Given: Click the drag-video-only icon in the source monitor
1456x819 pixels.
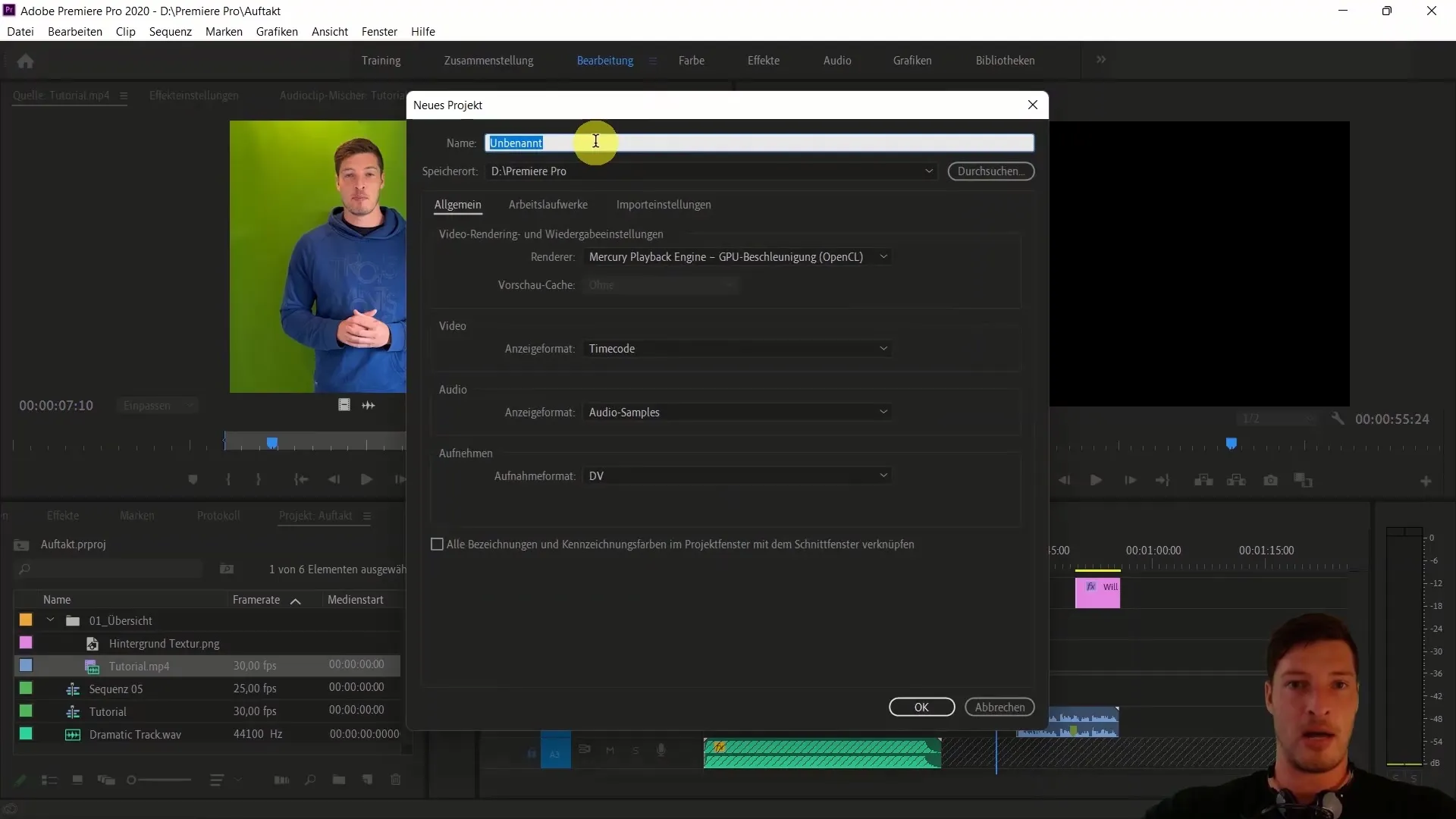Looking at the screenshot, I should 344,405.
